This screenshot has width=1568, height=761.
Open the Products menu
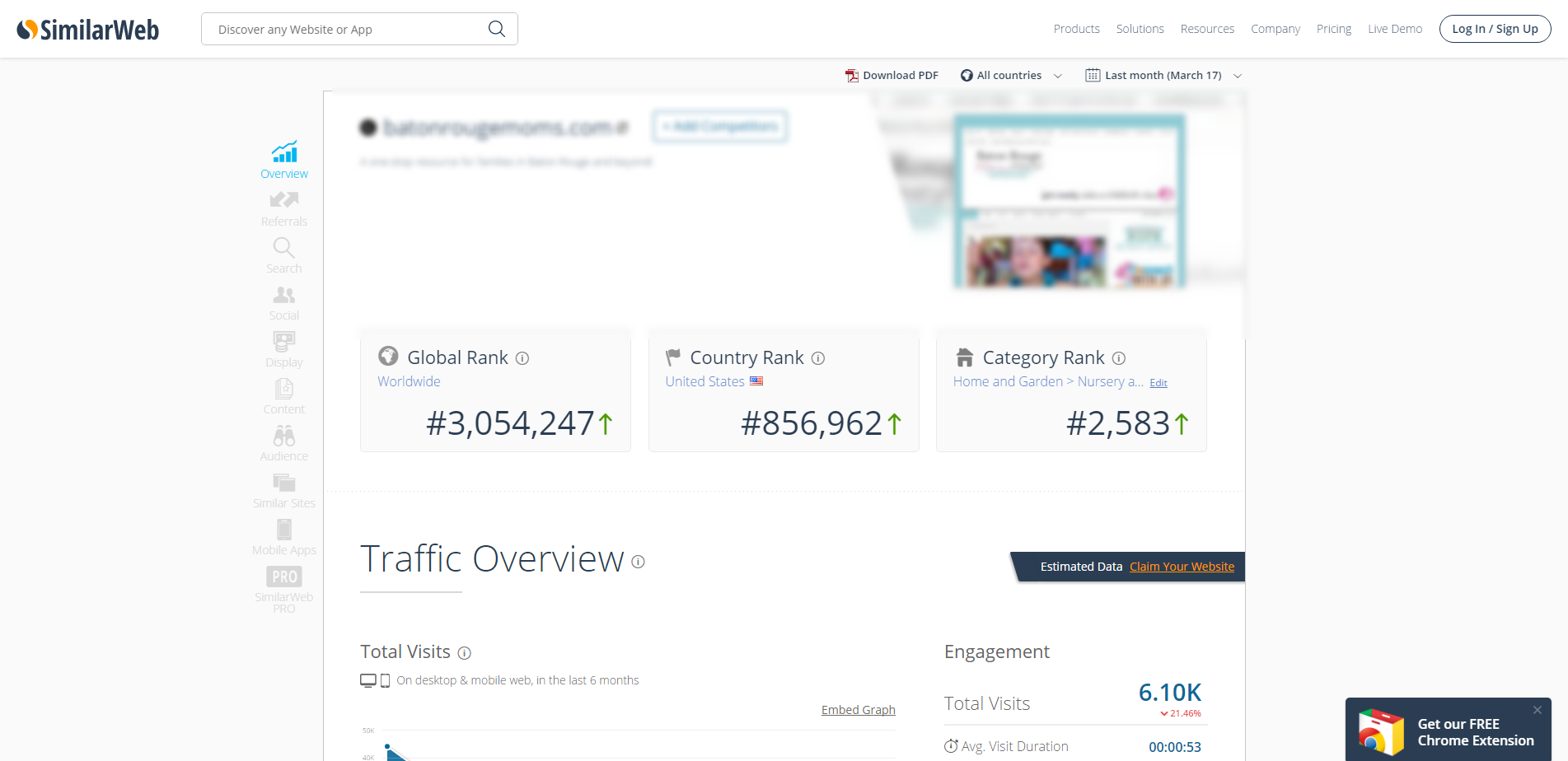(1076, 29)
